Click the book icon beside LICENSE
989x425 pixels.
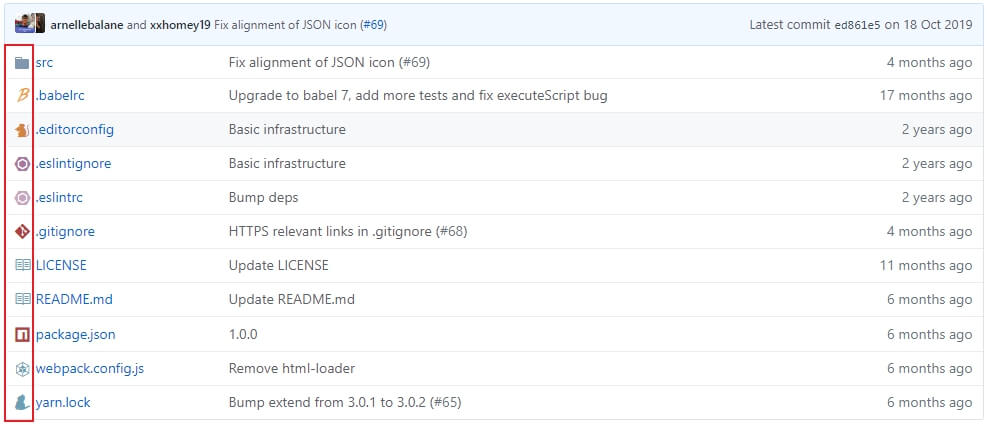(22, 266)
